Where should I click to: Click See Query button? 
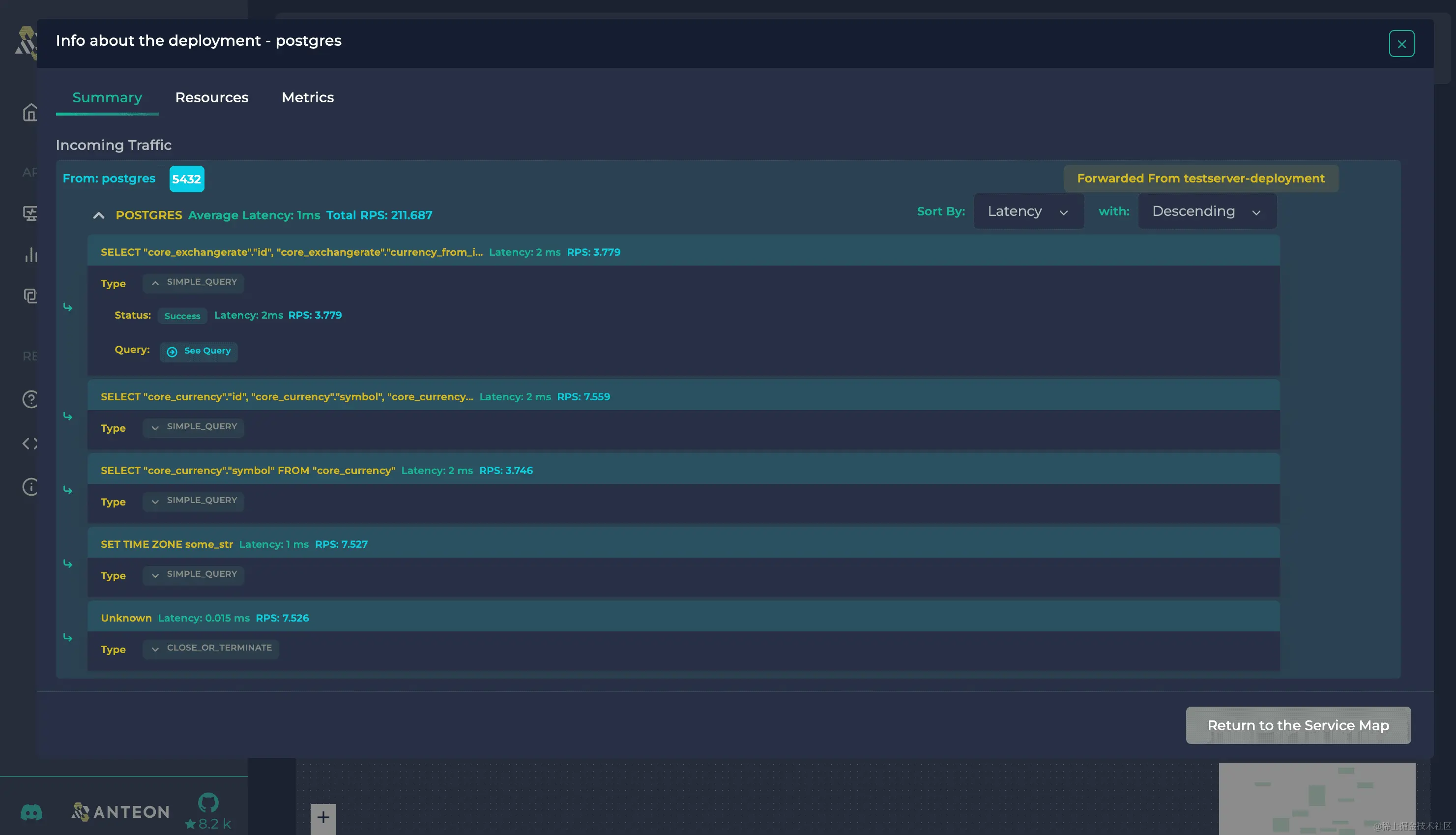[x=198, y=351]
